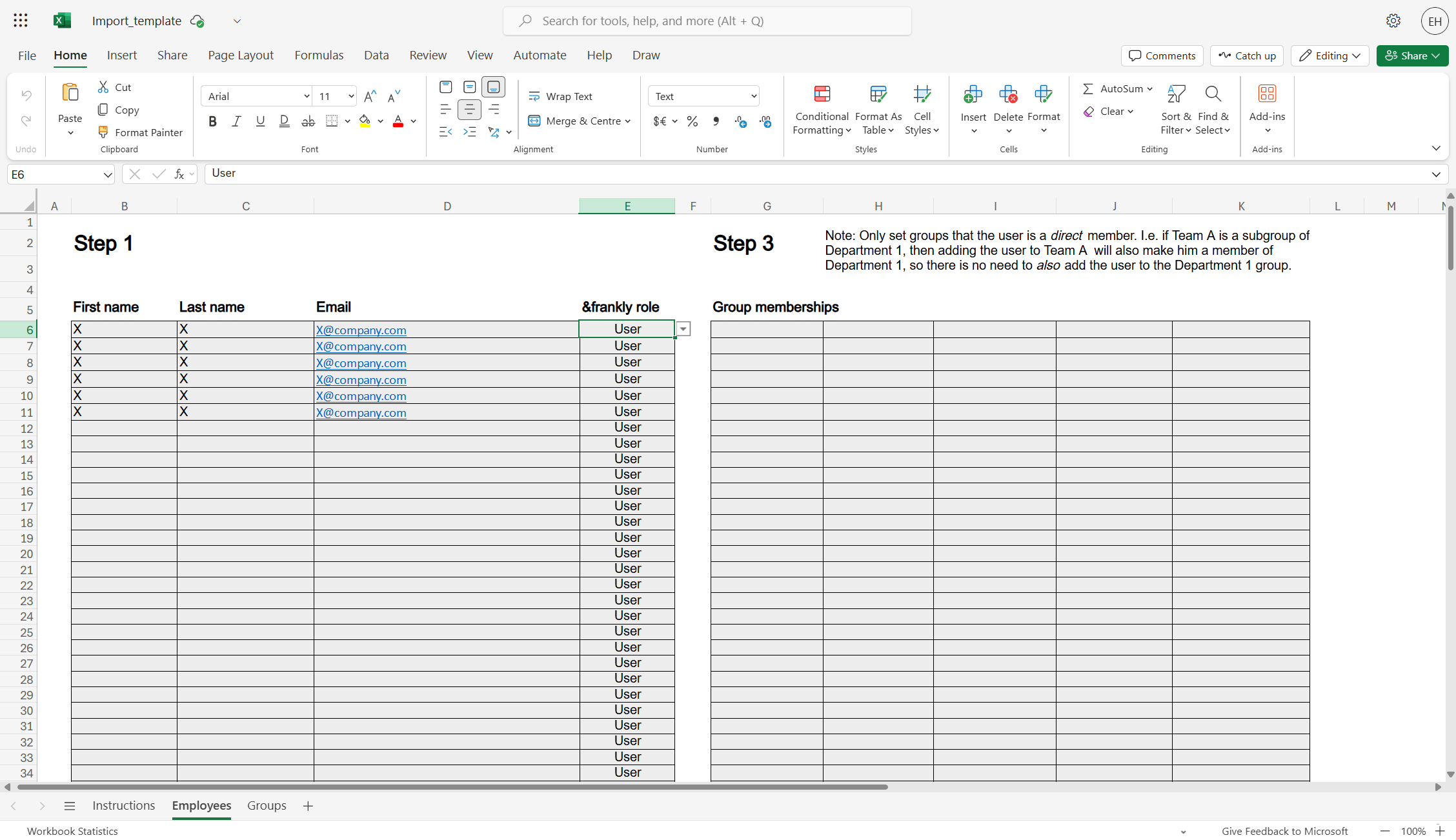Increase decimal places
Viewport: 1456px width, 840px height.
741,121
